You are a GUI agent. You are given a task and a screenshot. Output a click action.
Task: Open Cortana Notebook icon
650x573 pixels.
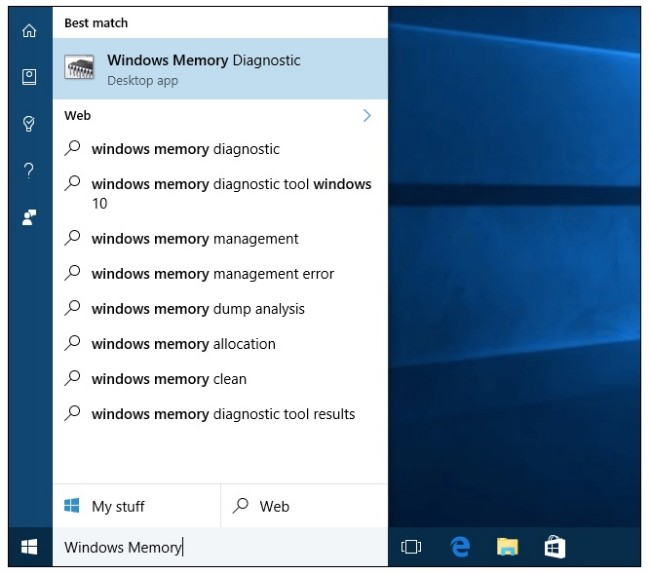(x=29, y=77)
